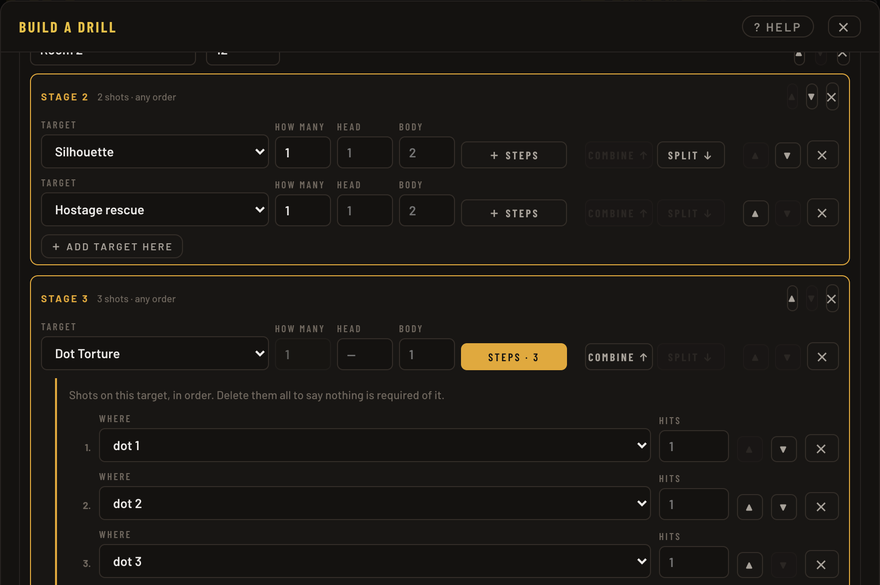Delete the dot 2 step
Viewport: 880px width, 585px height.
822,506
